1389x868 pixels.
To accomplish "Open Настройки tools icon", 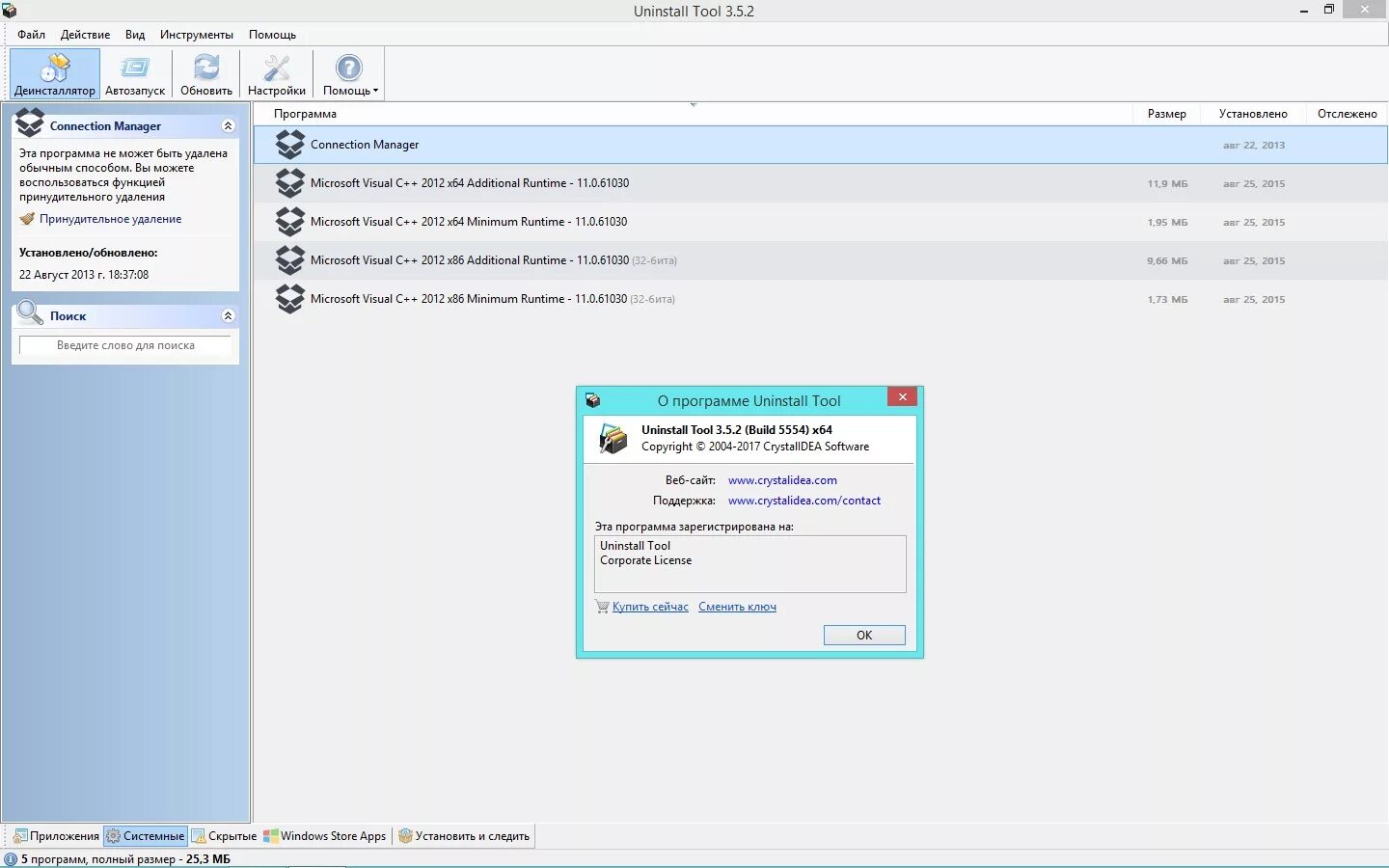I will (277, 74).
